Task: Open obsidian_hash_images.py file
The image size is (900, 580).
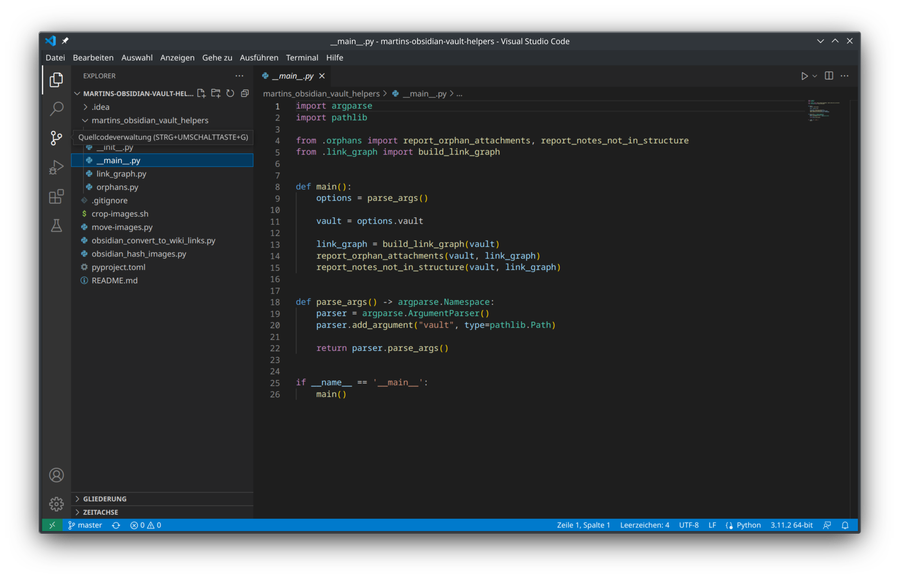Action: pyautogui.click(x=162, y=253)
